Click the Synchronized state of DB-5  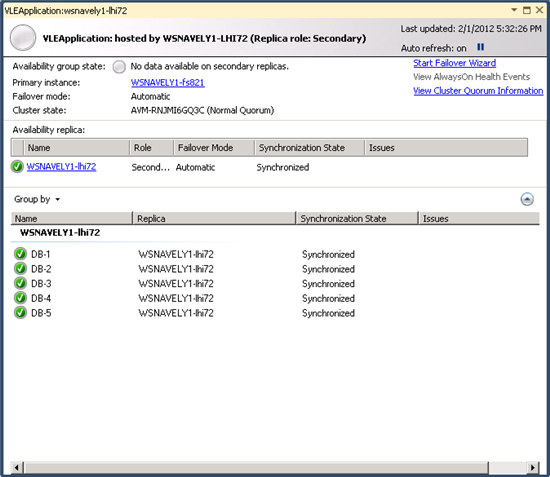(328, 313)
